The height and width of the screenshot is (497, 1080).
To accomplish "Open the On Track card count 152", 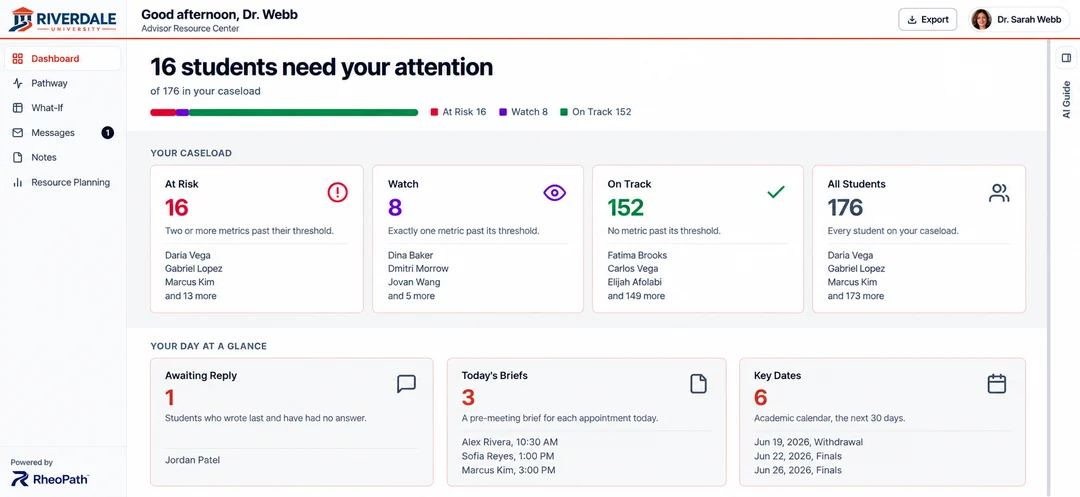I will point(625,207).
